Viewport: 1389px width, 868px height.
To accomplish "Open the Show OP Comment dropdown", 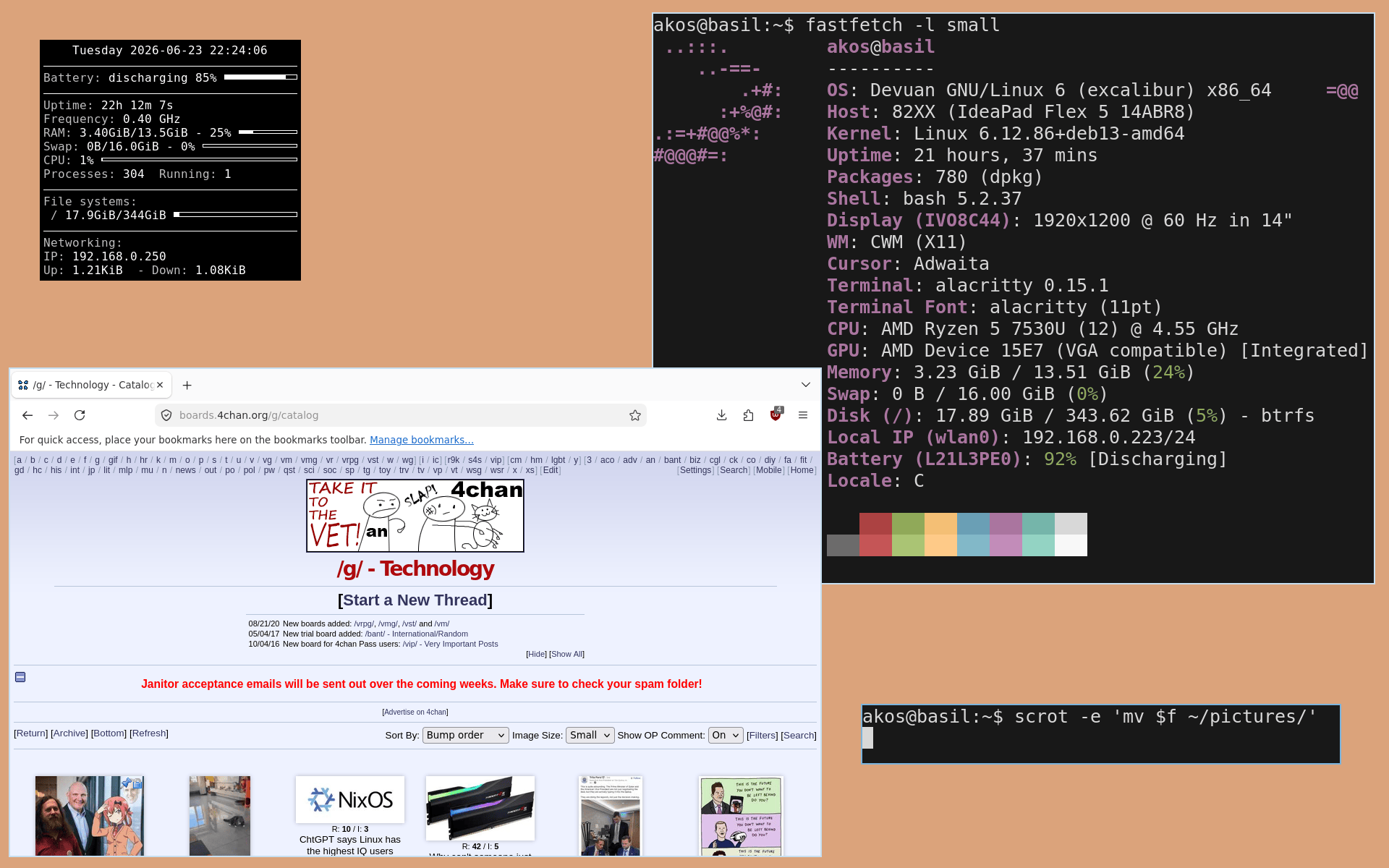I will 726,735.
